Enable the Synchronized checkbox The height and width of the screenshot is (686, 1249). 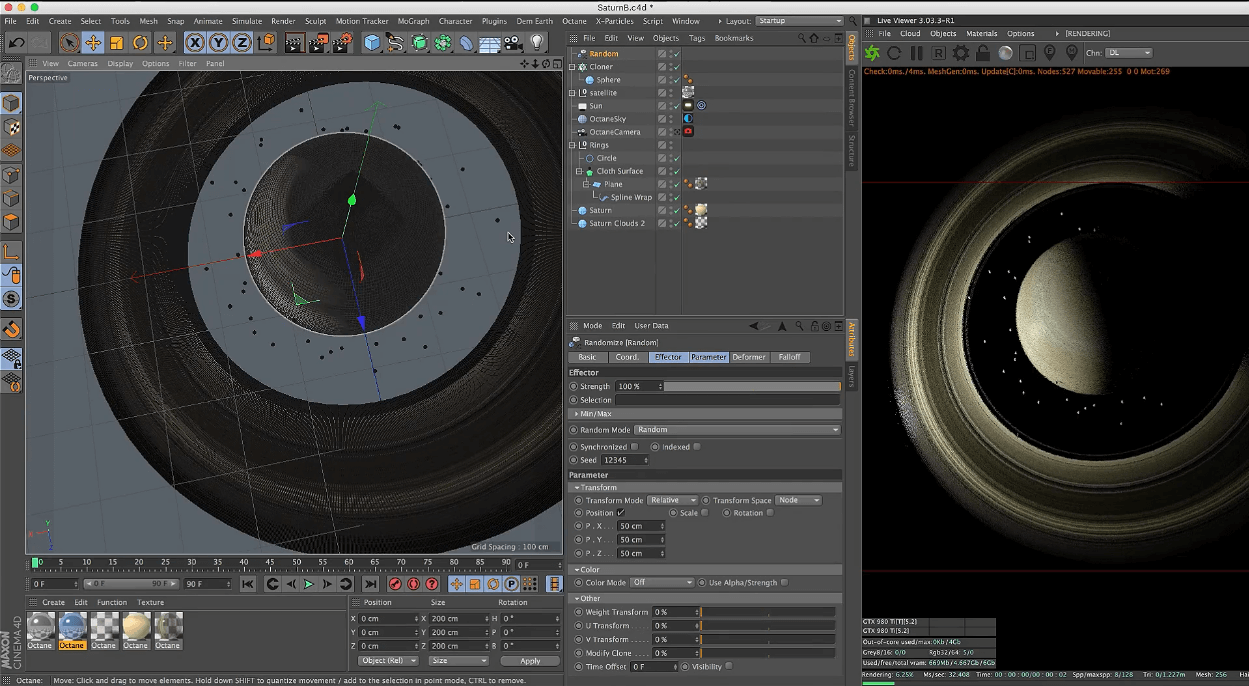coord(634,447)
